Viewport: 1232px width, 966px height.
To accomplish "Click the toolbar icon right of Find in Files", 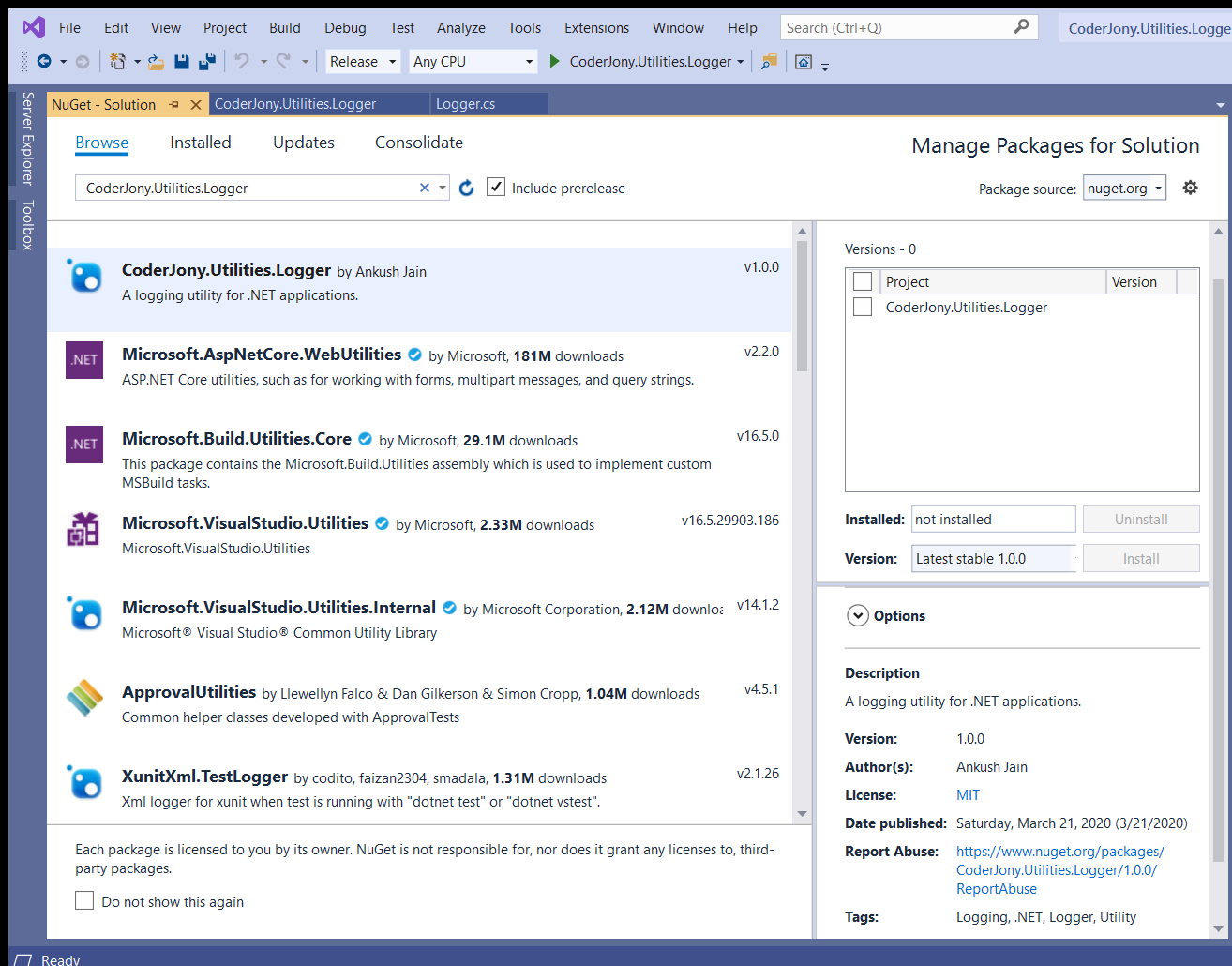I will (x=804, y=62).
